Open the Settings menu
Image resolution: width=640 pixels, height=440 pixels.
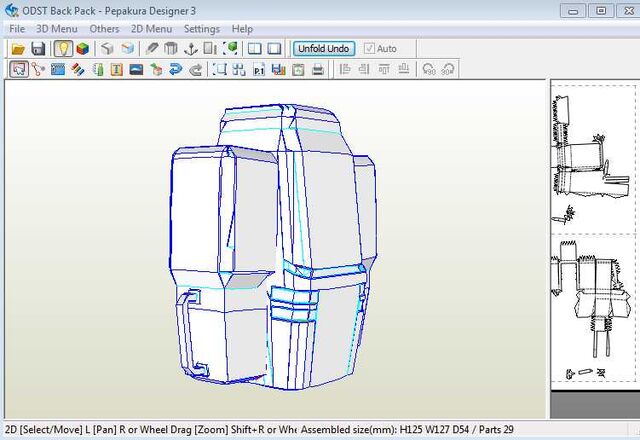(x=202, y=29)
